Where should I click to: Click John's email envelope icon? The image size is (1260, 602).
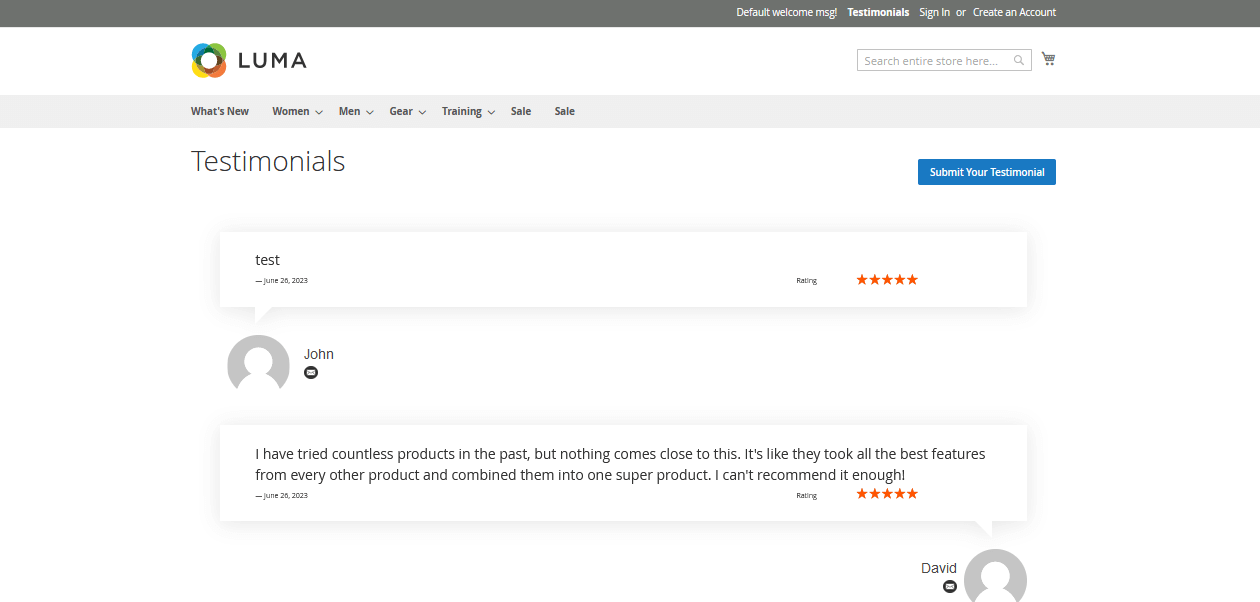click(311, 373)
